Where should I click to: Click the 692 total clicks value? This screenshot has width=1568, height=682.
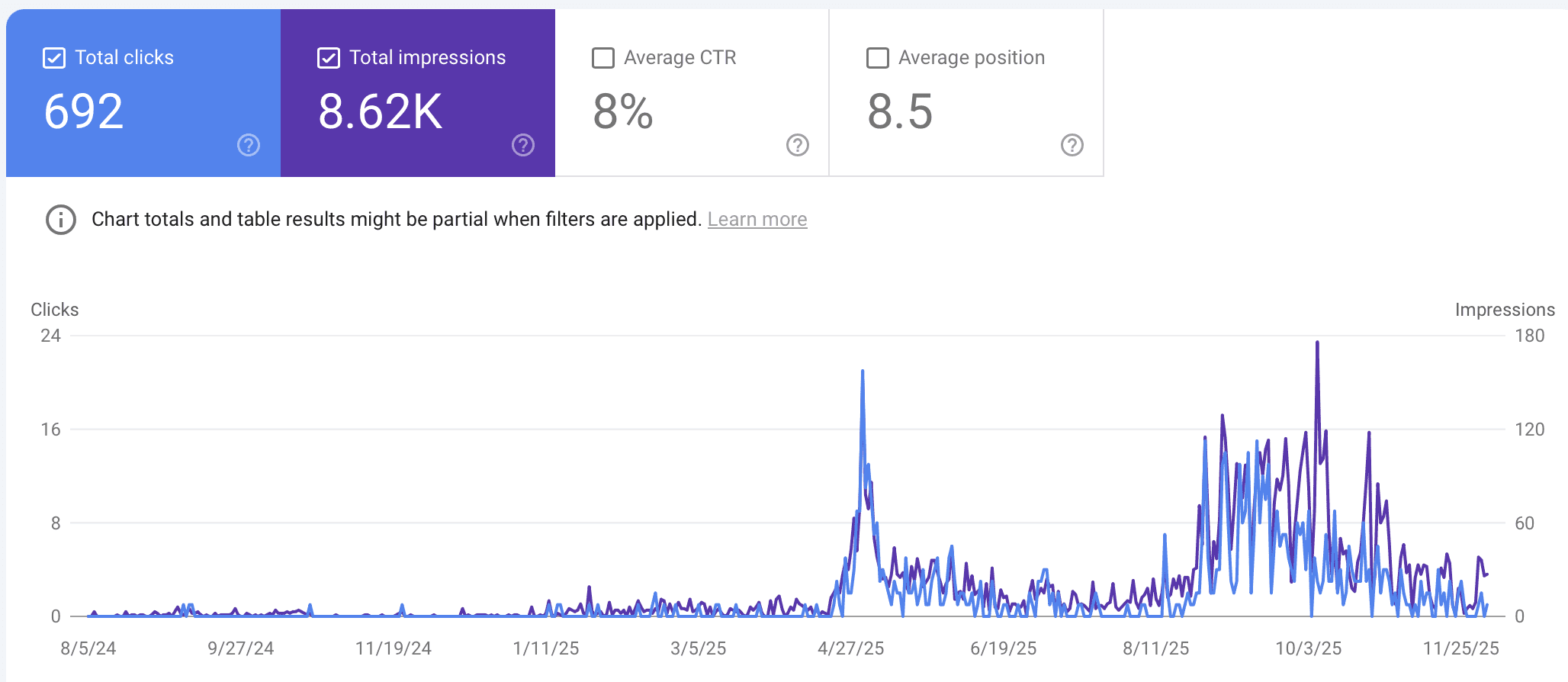tap(84, 111)
